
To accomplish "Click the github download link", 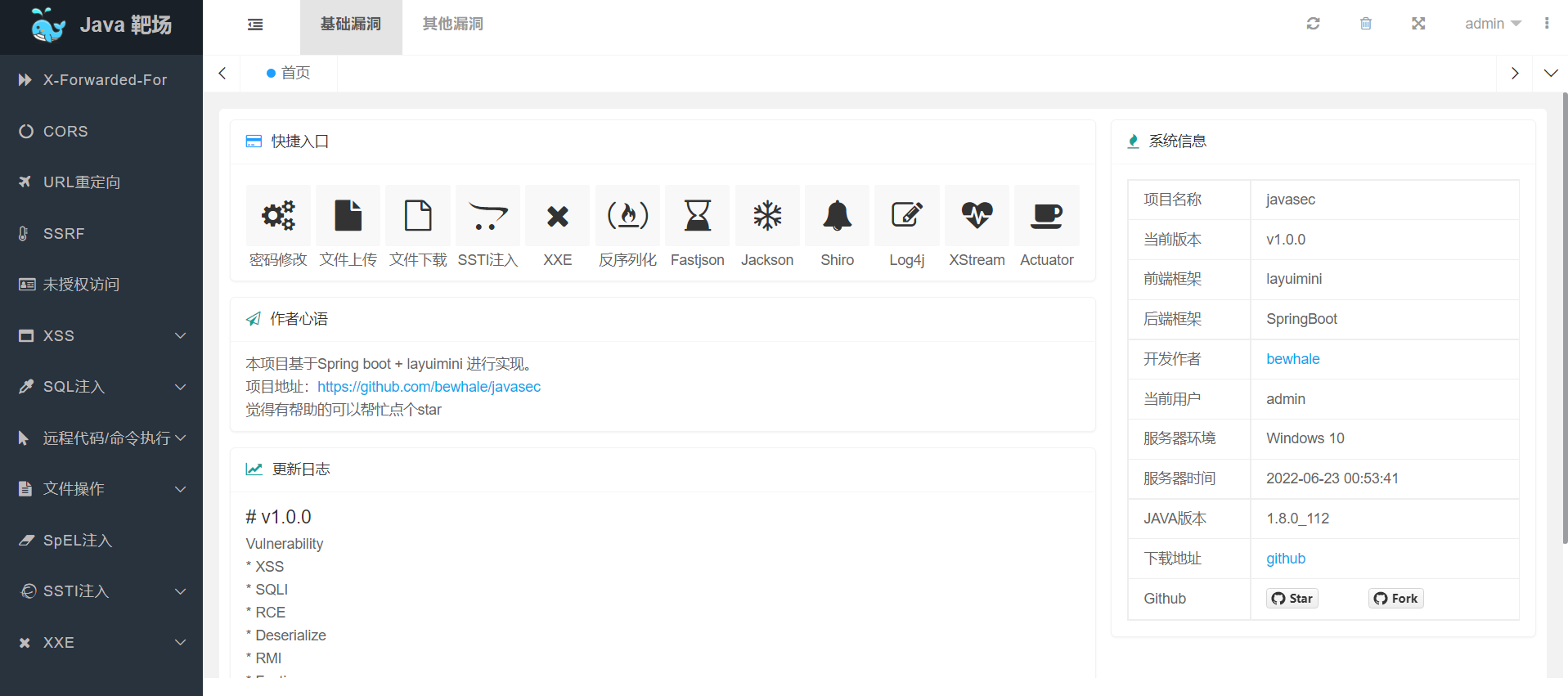I will click(x=1286, y=559).
